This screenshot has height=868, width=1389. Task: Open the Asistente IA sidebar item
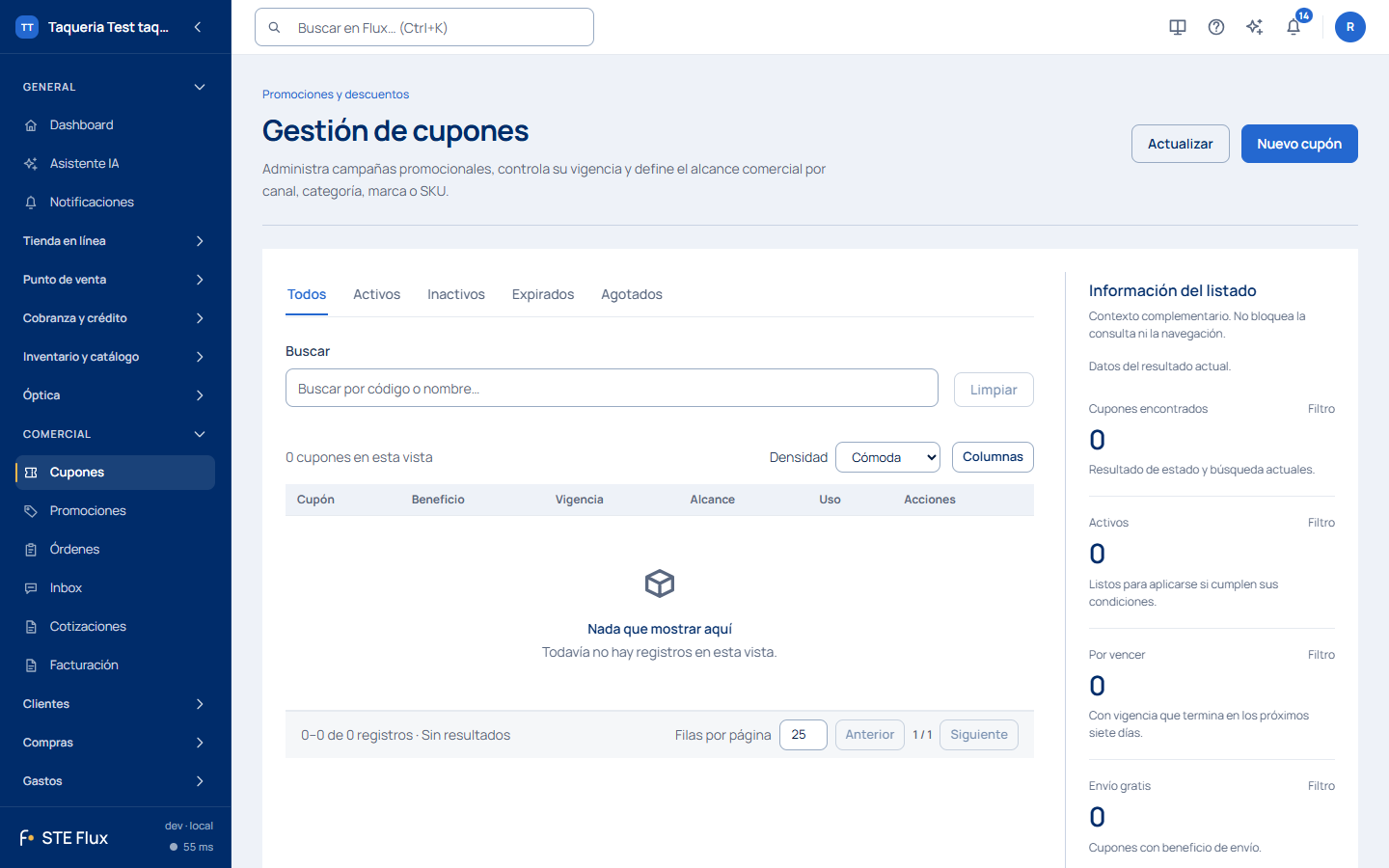(115, 164)
